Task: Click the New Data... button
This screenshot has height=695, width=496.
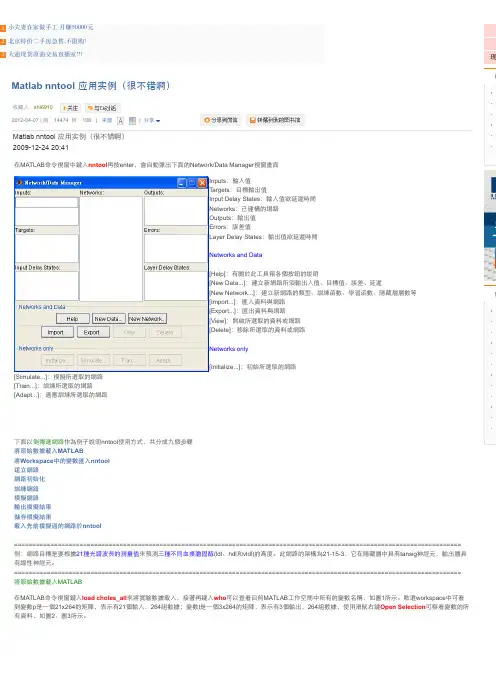Action: (109, 319)
